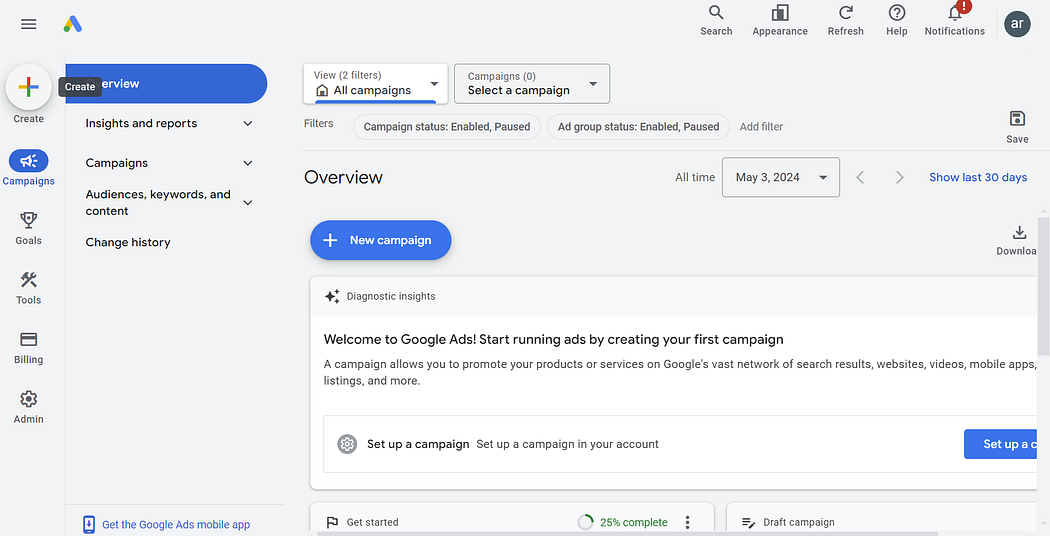The width and height of the screenshot is (1050, 536).
Task: Click Show last 30 days link
Action: [978, 178]
